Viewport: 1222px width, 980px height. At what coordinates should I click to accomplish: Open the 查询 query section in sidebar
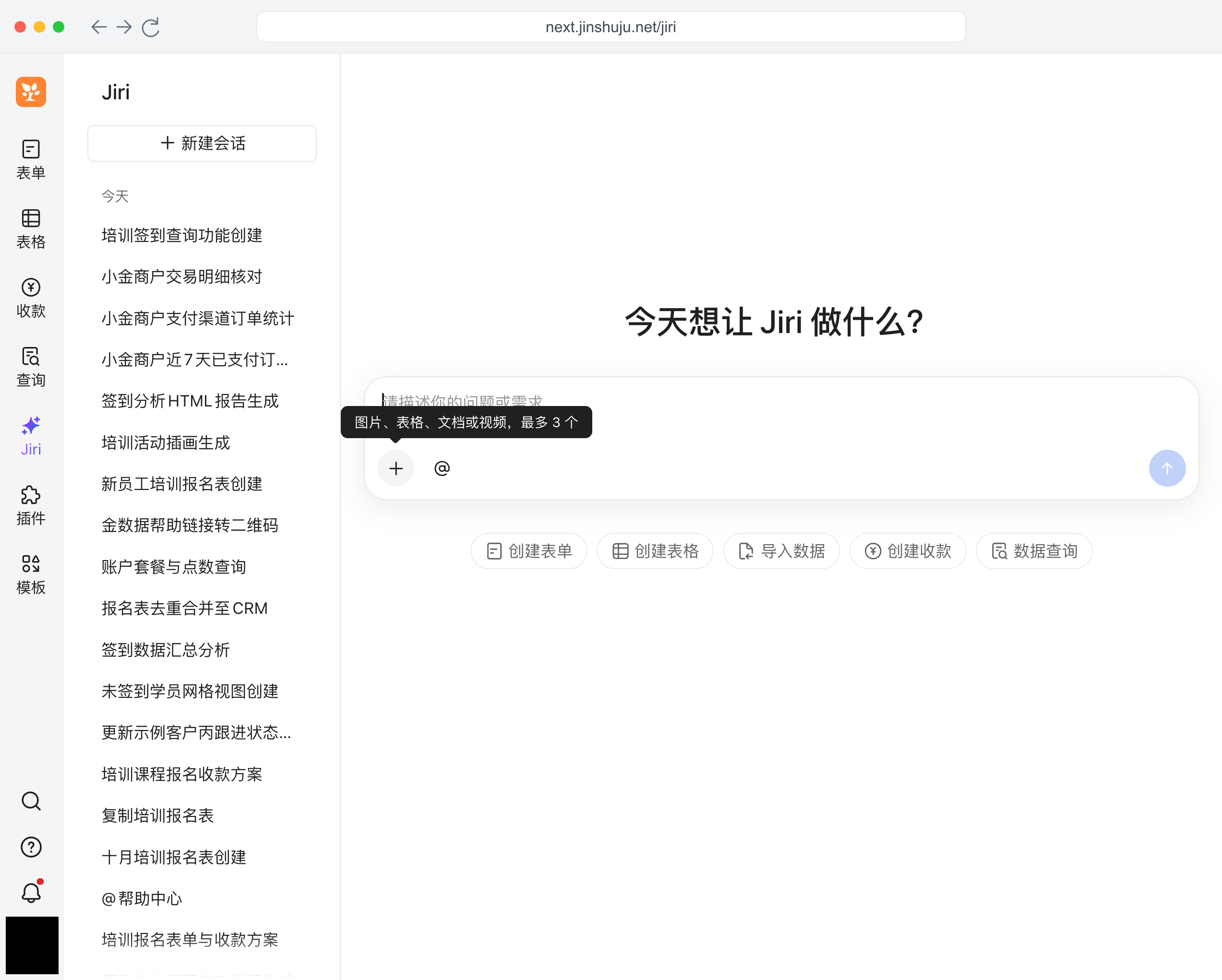click(x=31, y=367)
